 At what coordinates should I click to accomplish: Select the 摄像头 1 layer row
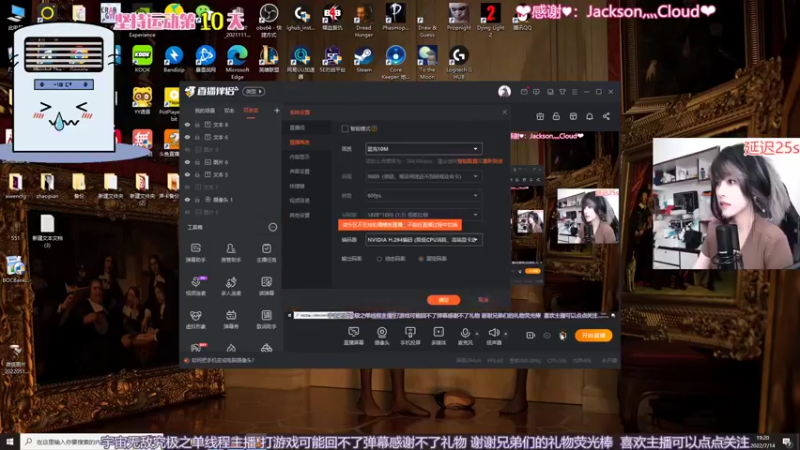(231, 199)
